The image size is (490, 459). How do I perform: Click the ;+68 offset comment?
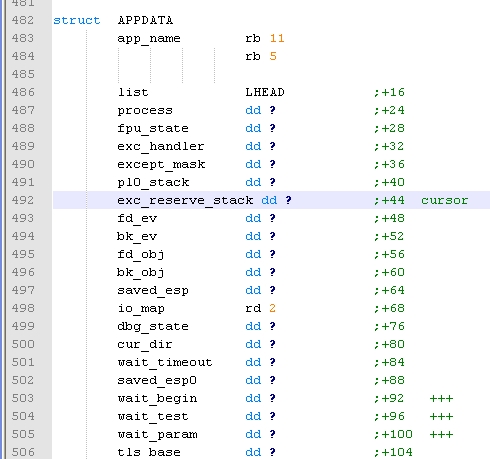click(389, 308)
